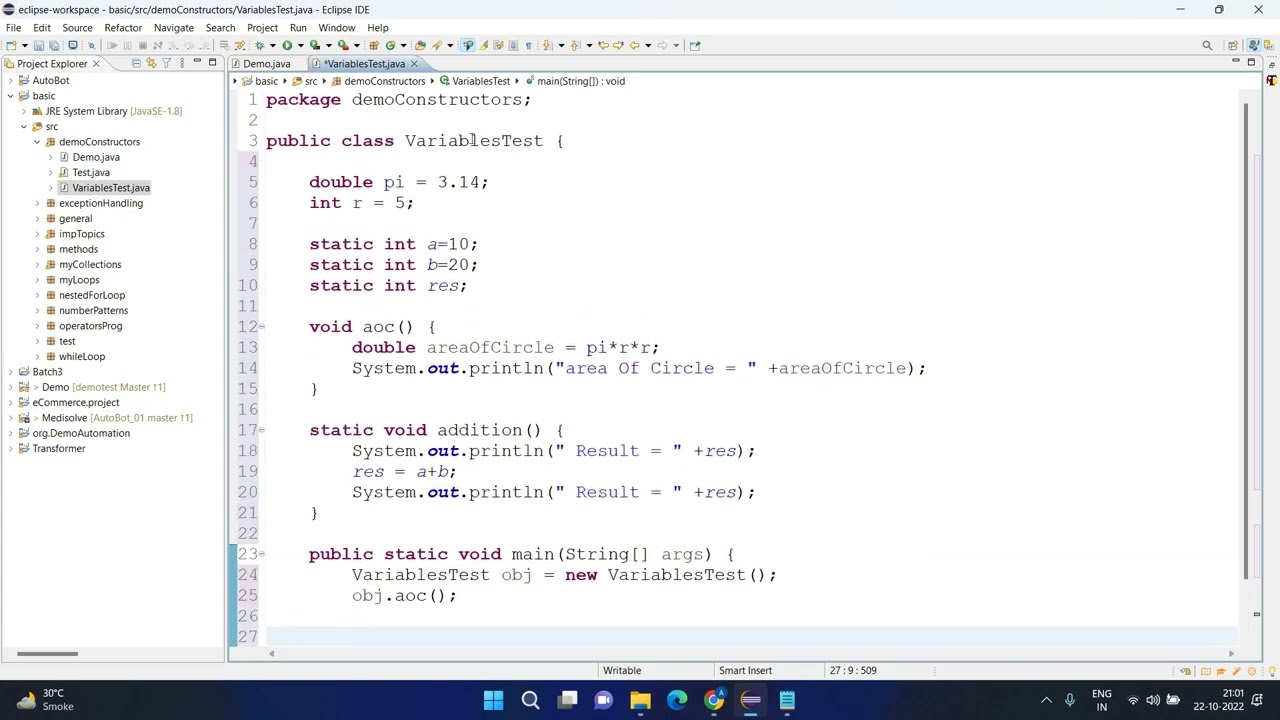Image resolution: width=1280 pixels, height=720 pixels.
Task: Switch to the Demo.java editor tab
Action: tap(266, 64)
